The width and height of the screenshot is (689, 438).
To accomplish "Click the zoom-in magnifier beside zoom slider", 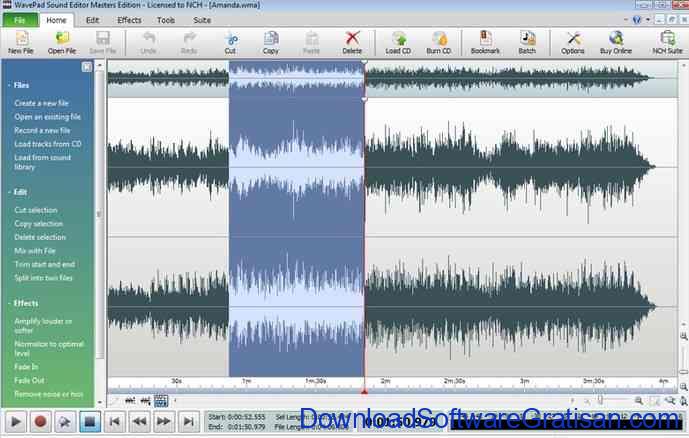I will point(638,401).
